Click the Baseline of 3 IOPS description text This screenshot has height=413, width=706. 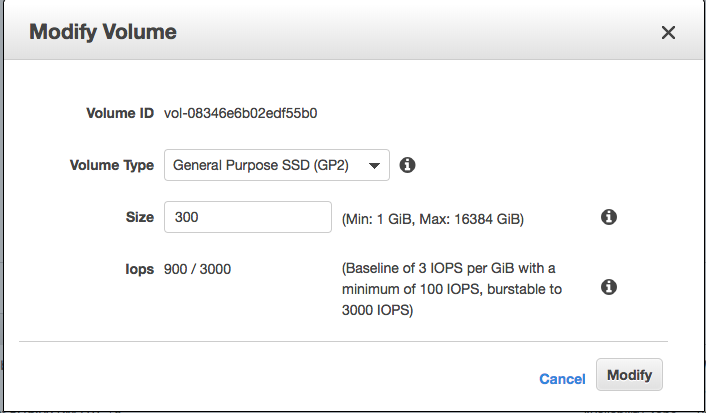click(x=448, y=269)
